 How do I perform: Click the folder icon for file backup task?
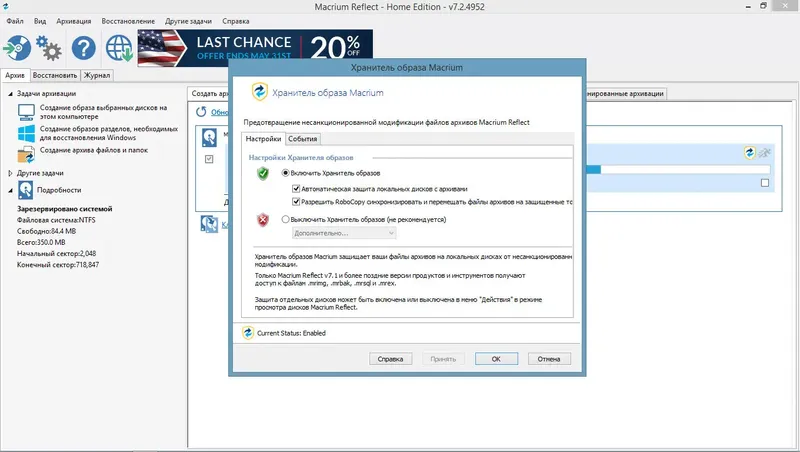[26, 155]
